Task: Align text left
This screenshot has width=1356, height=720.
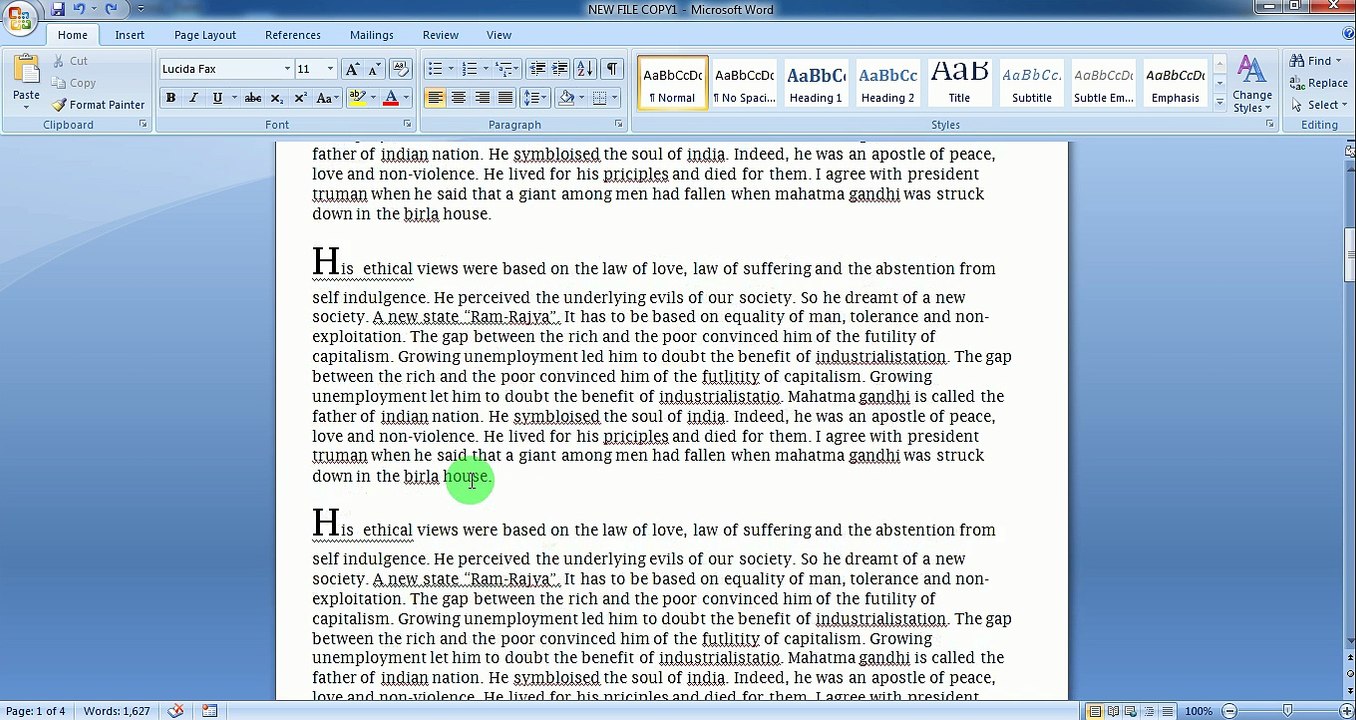Action: (435, 98)
